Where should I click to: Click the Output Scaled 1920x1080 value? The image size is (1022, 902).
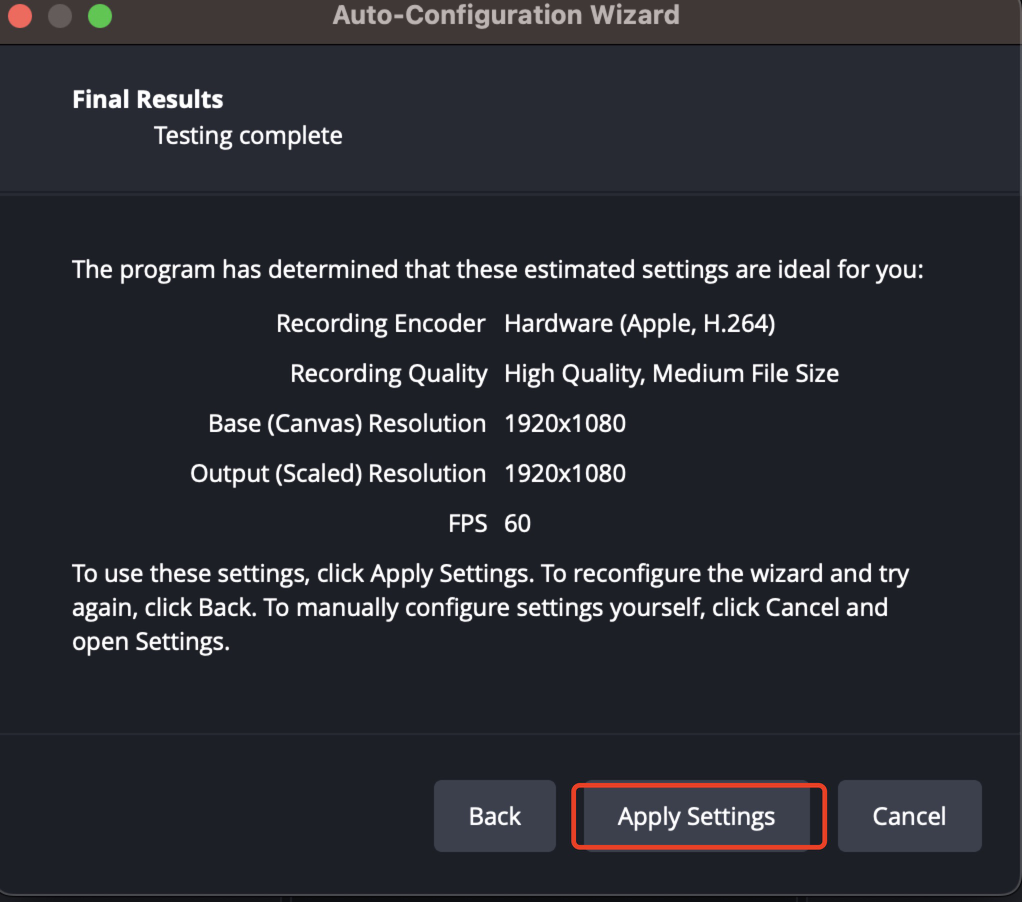click(x=565, y=473)
